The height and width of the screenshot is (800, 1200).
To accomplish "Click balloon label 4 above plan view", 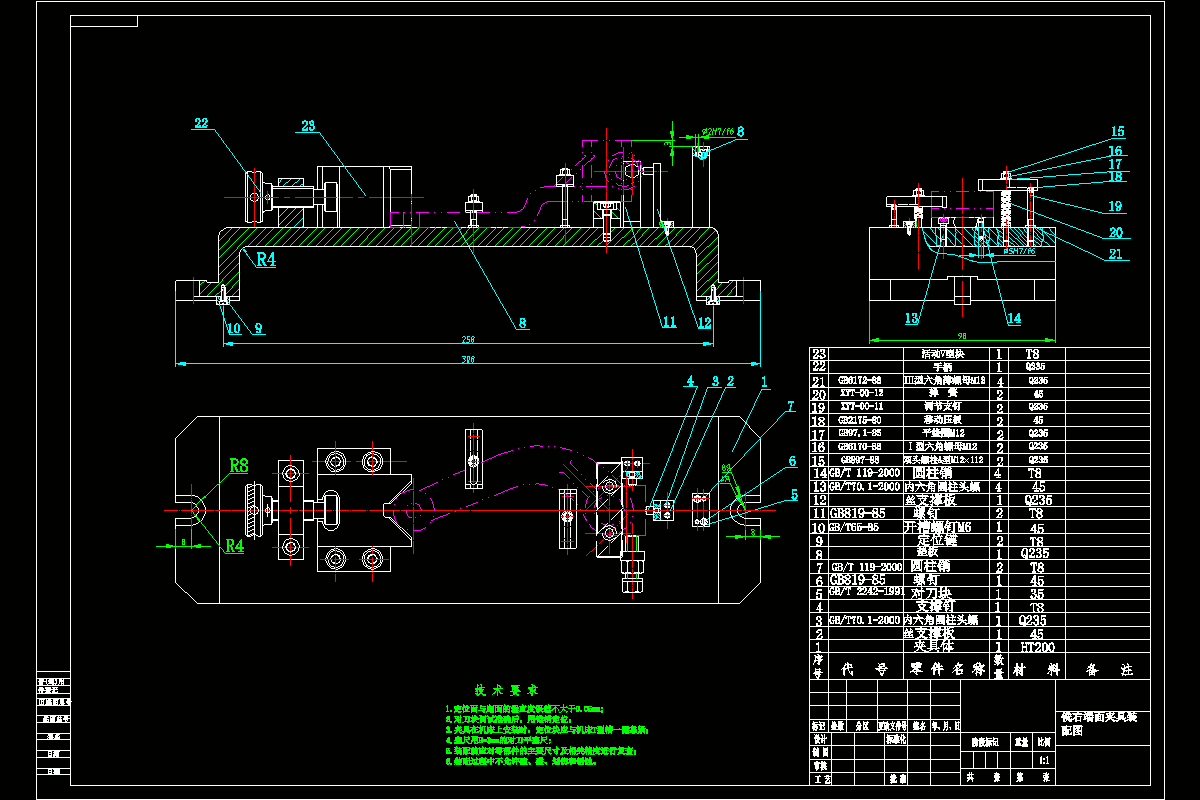I will pos(690,381).
